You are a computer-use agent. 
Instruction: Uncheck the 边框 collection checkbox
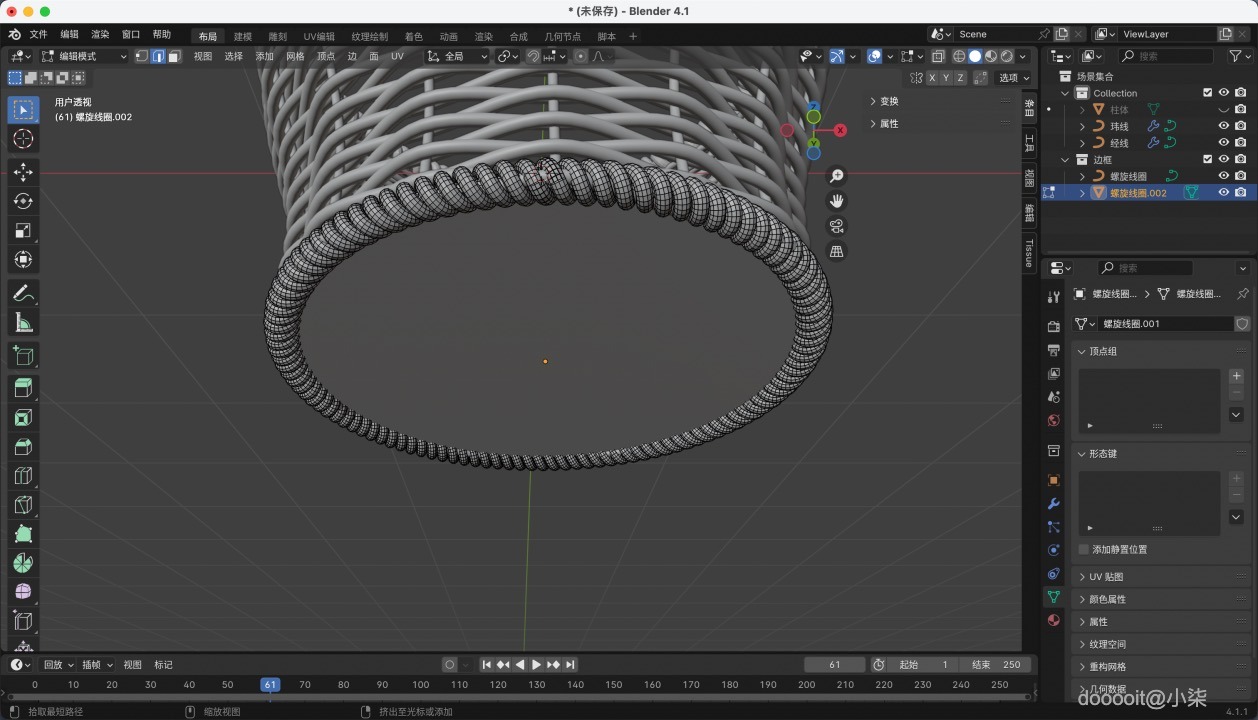tap(1207, 159)
